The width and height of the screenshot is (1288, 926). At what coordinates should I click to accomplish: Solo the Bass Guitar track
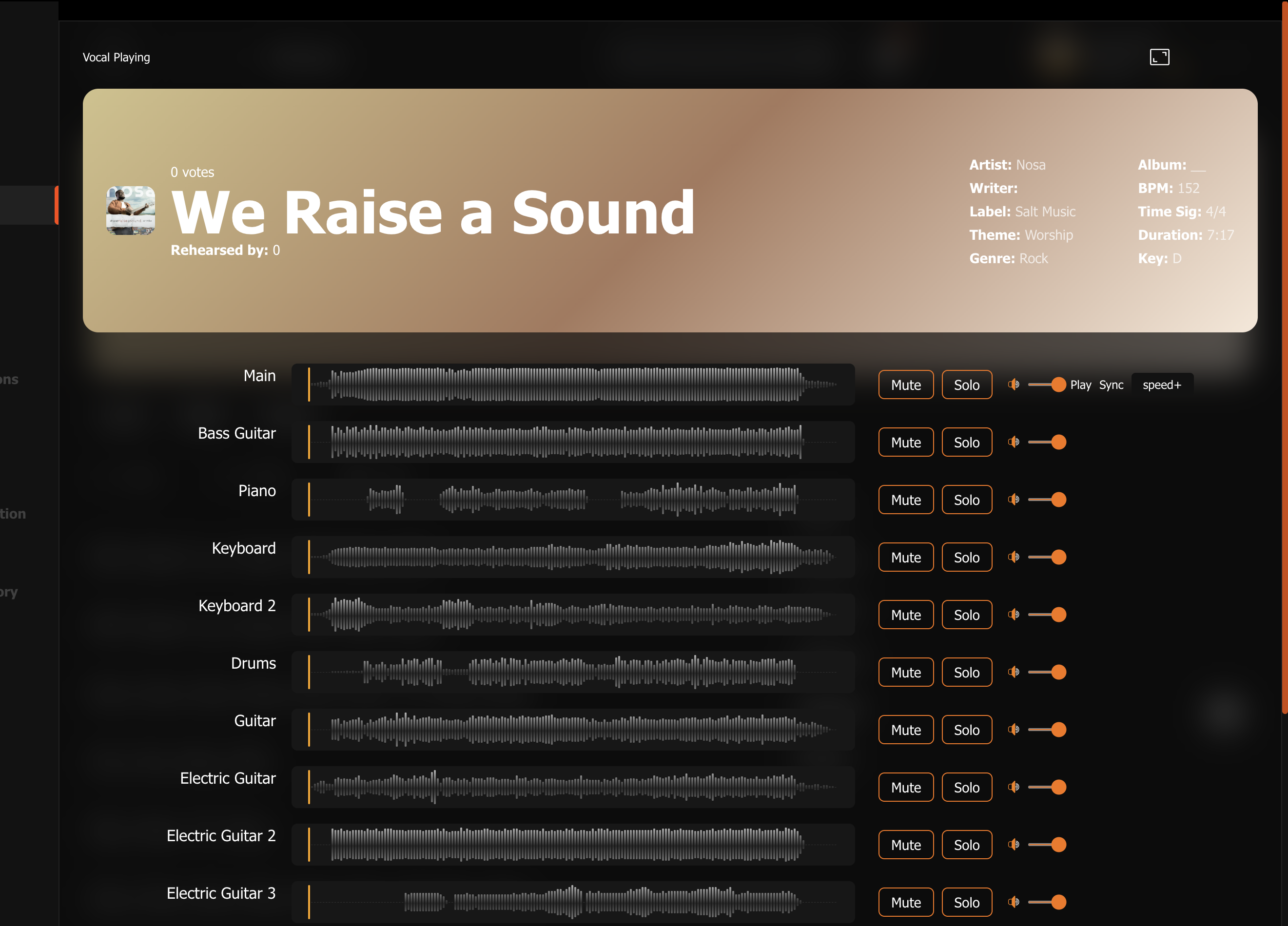[x=967, y=442]
